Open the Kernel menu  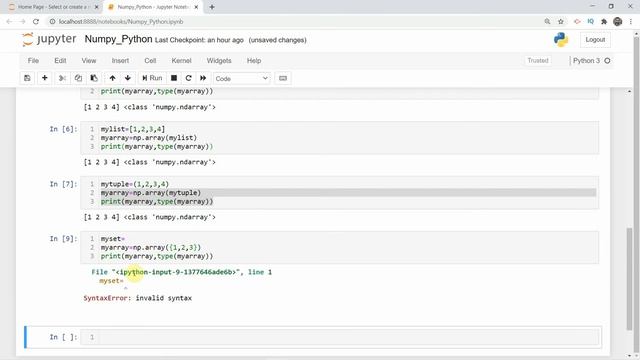pos(181,60)
